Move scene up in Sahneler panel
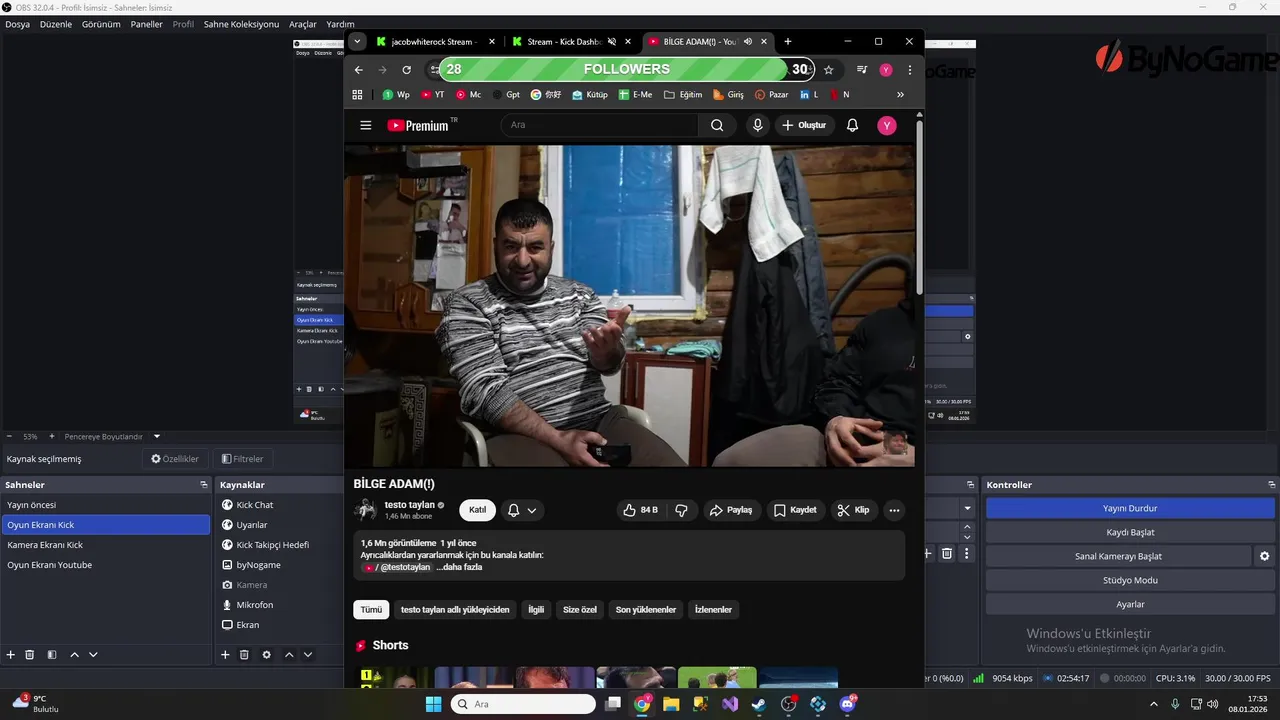1280x720 pixels. (x=74, y=655)
